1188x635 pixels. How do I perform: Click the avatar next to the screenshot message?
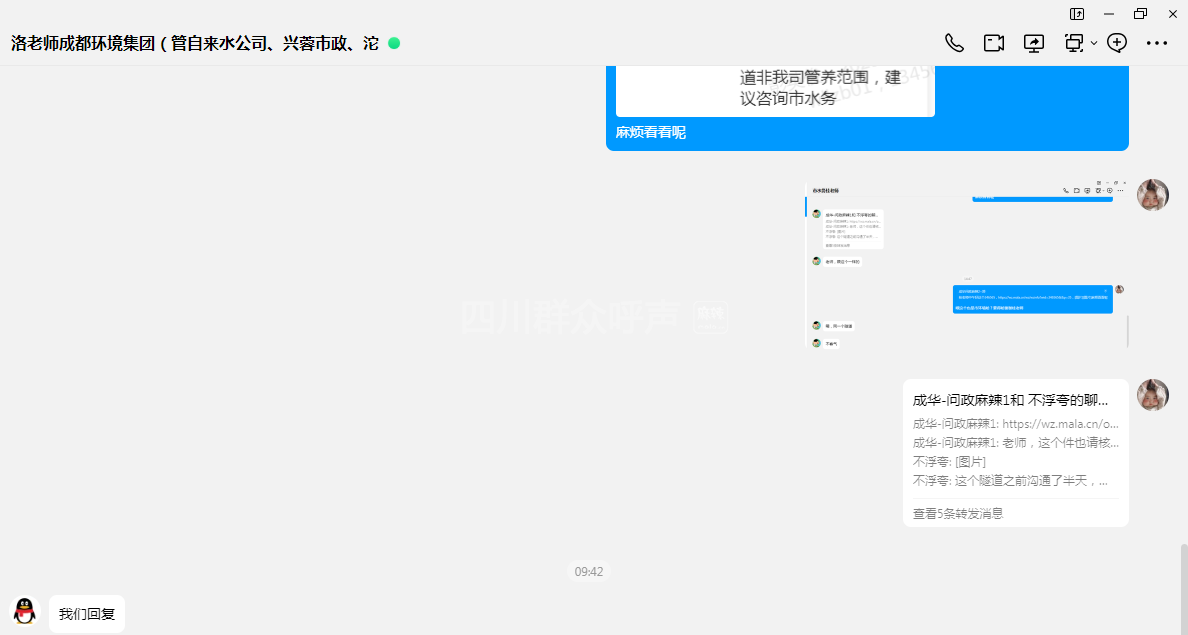pos(1153,195)
